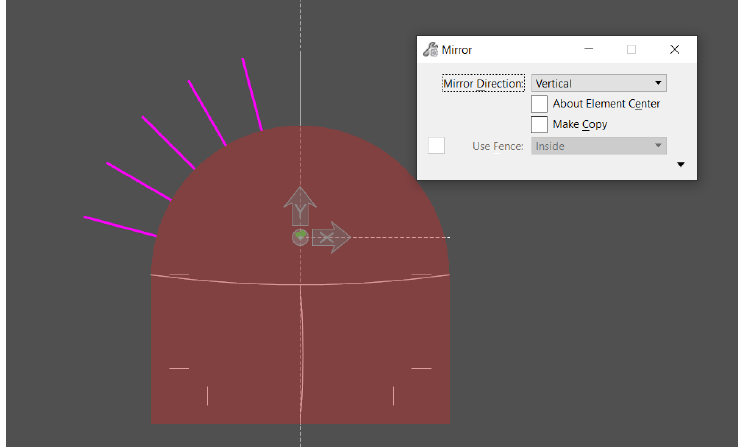
Task: Click the Mirror Direction label
Action: click(483, 84)
